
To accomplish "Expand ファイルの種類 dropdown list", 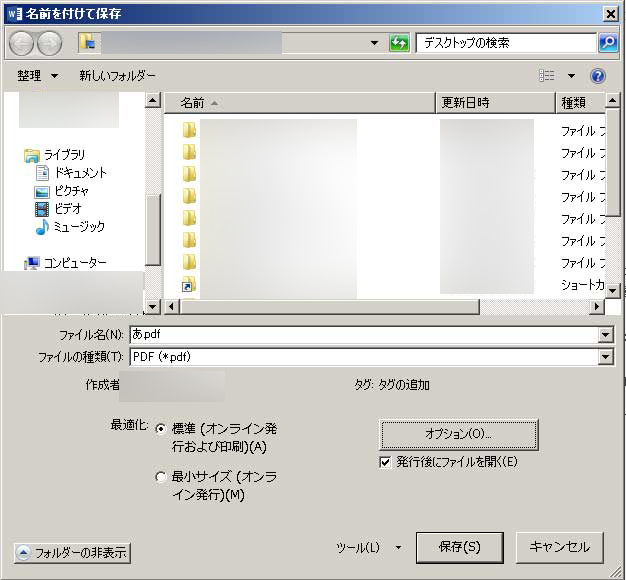I will (x=605, y=357).
